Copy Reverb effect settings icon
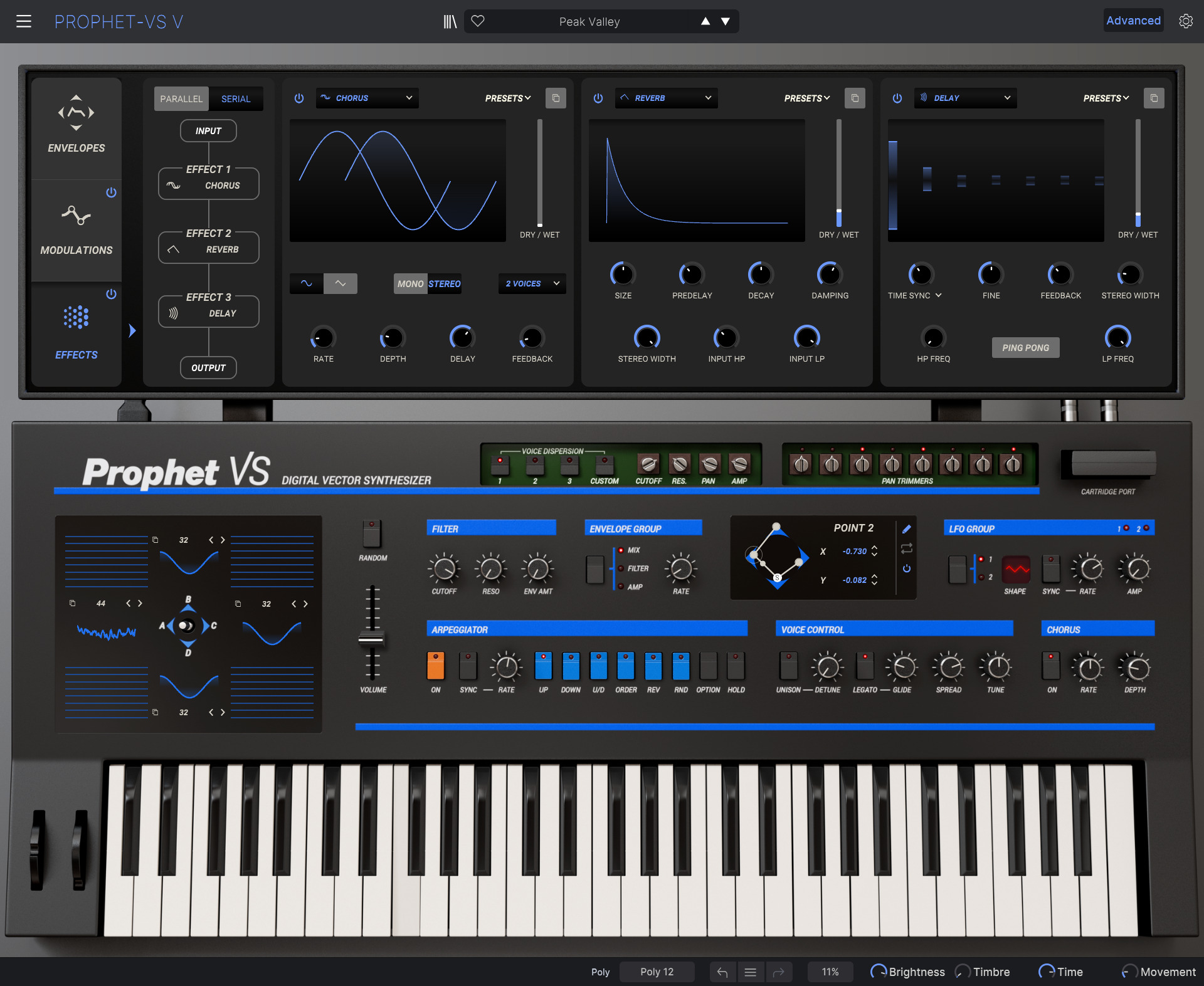This screenshot has width=1204, height=986. [x=855, y=98]
